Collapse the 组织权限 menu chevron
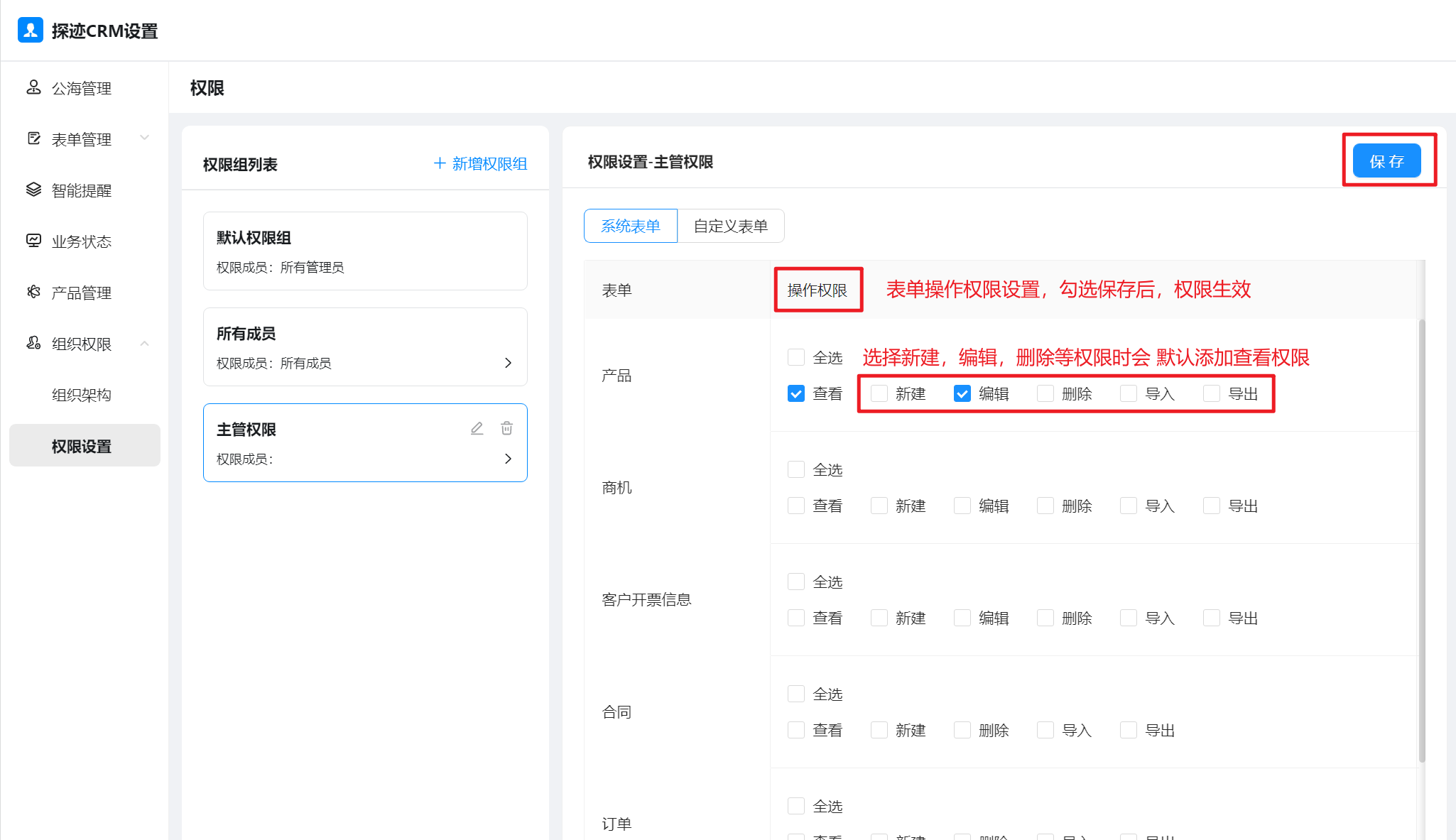This screenshot has width=1456, height=840. click(x=145, y=344)
